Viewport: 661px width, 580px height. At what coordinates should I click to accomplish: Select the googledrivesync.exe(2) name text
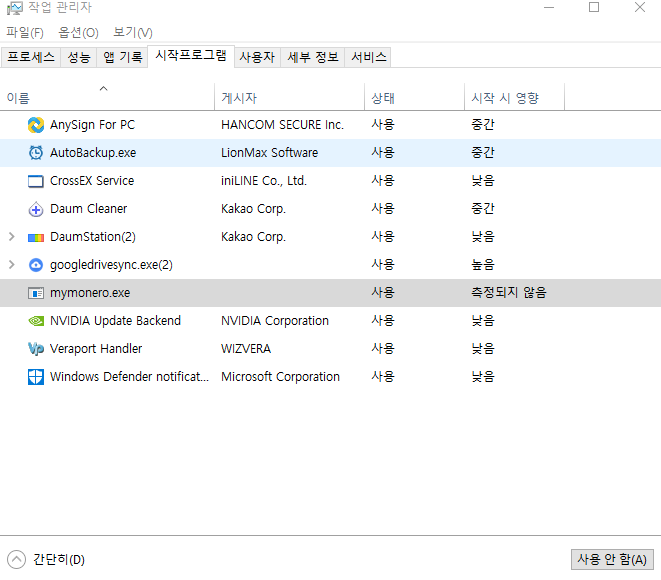coord(111,265)
